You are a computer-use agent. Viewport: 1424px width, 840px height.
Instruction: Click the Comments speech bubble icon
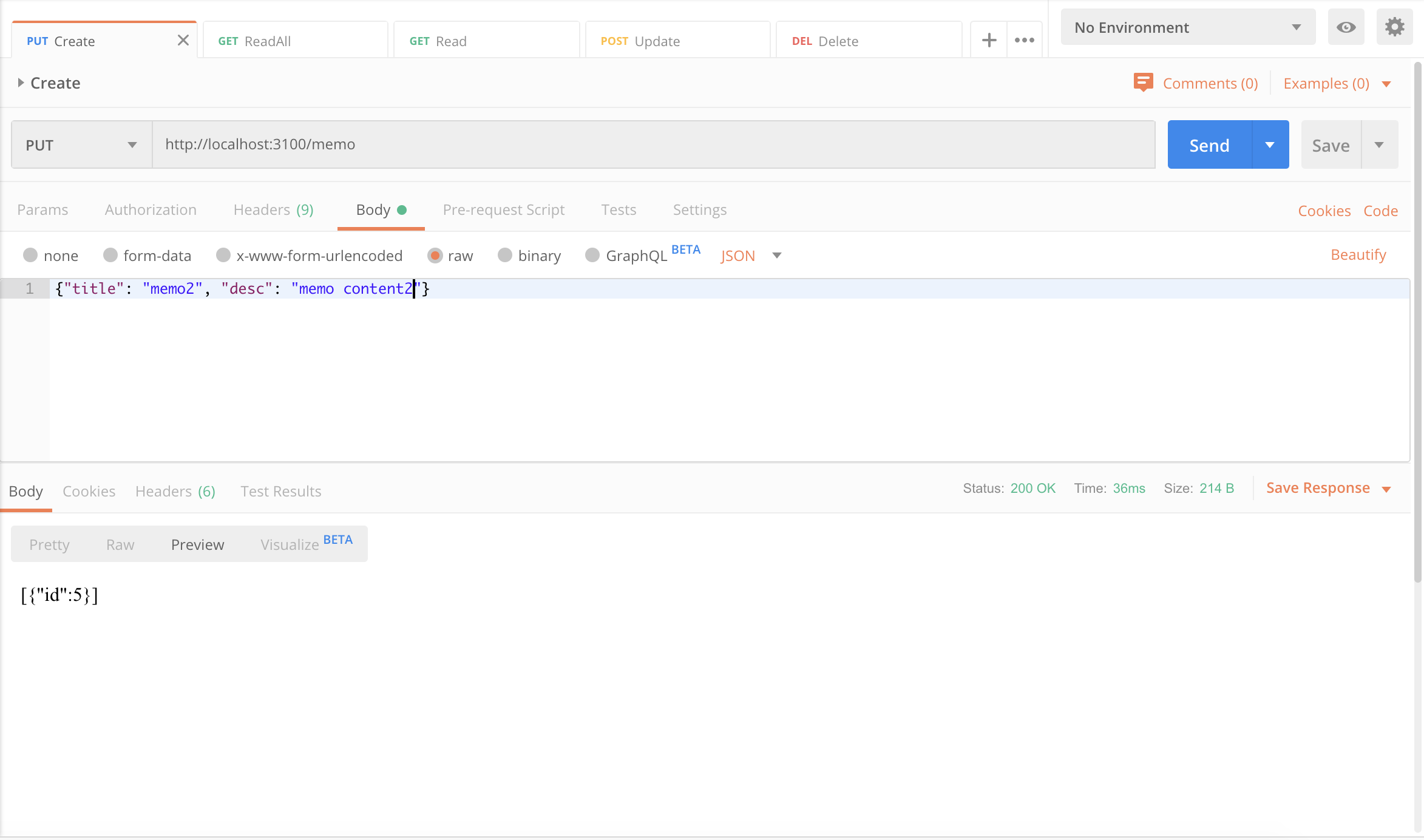click(1143, 83)
